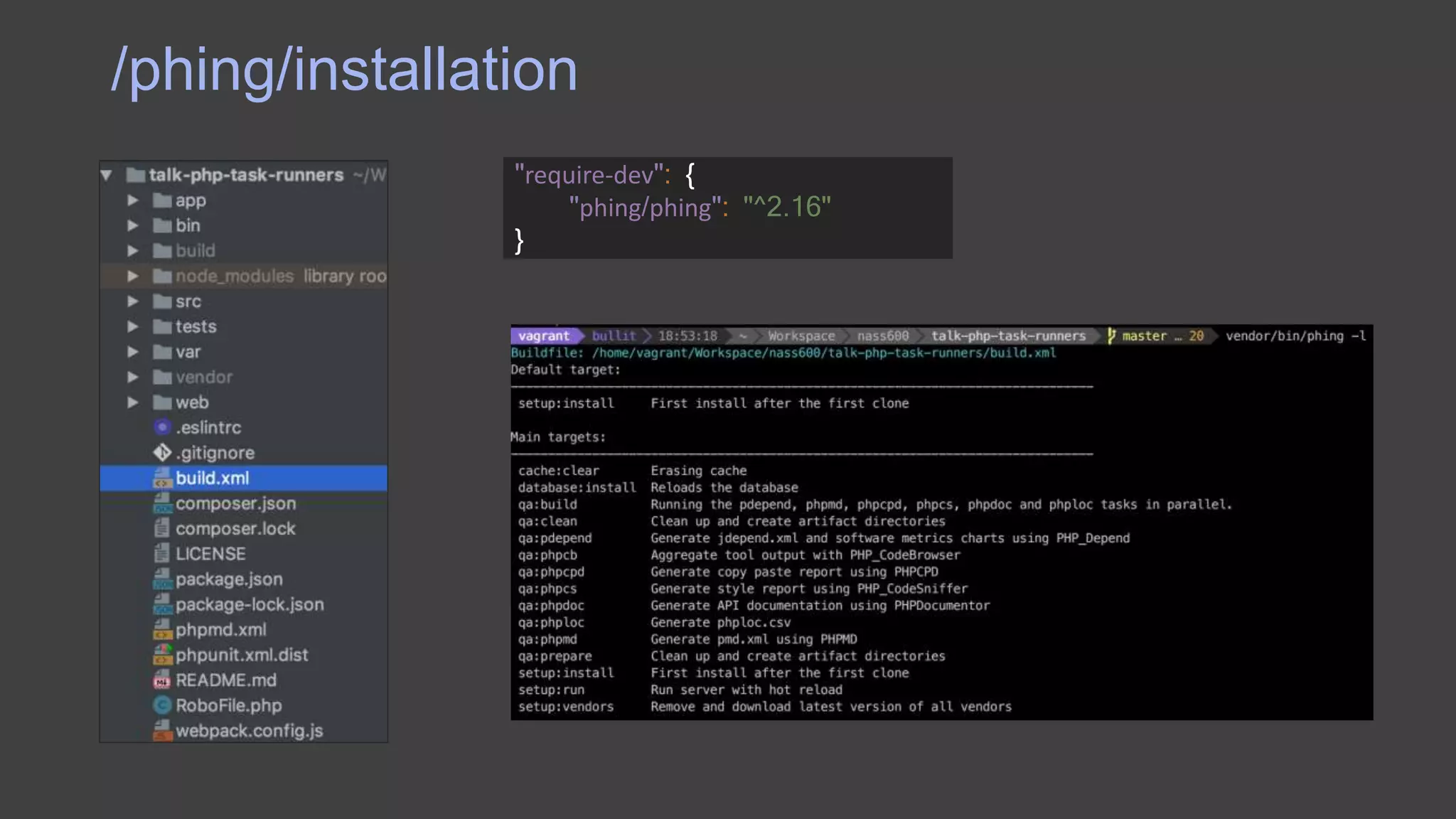Click the build.xml file icon
Viewport: 1456px width, 819px height.
(162, 478)
